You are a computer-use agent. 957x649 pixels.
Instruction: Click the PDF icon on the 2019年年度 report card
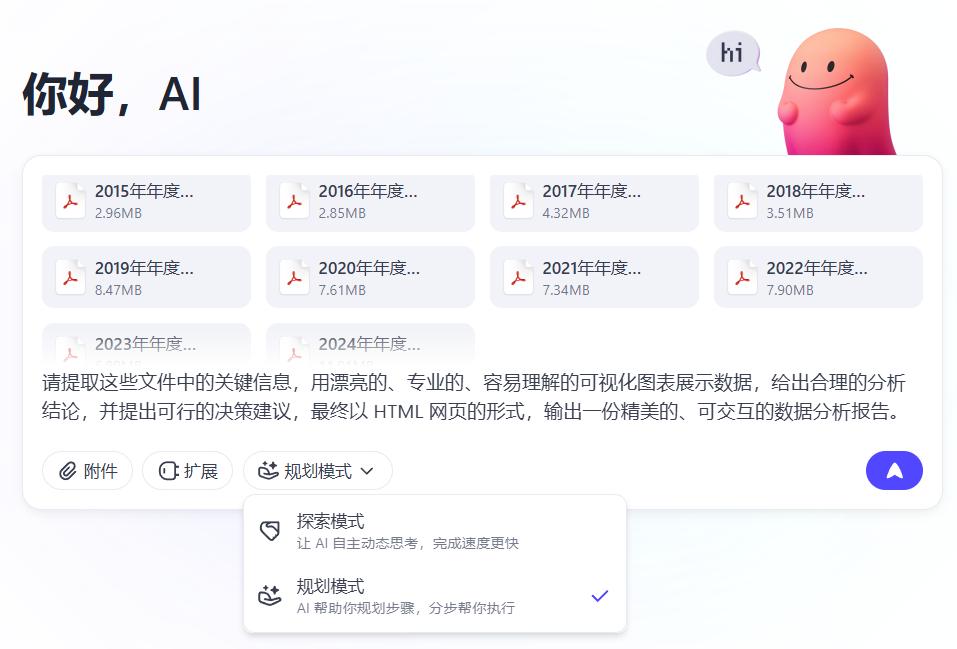pyautogui.click(x=70, y=276)
